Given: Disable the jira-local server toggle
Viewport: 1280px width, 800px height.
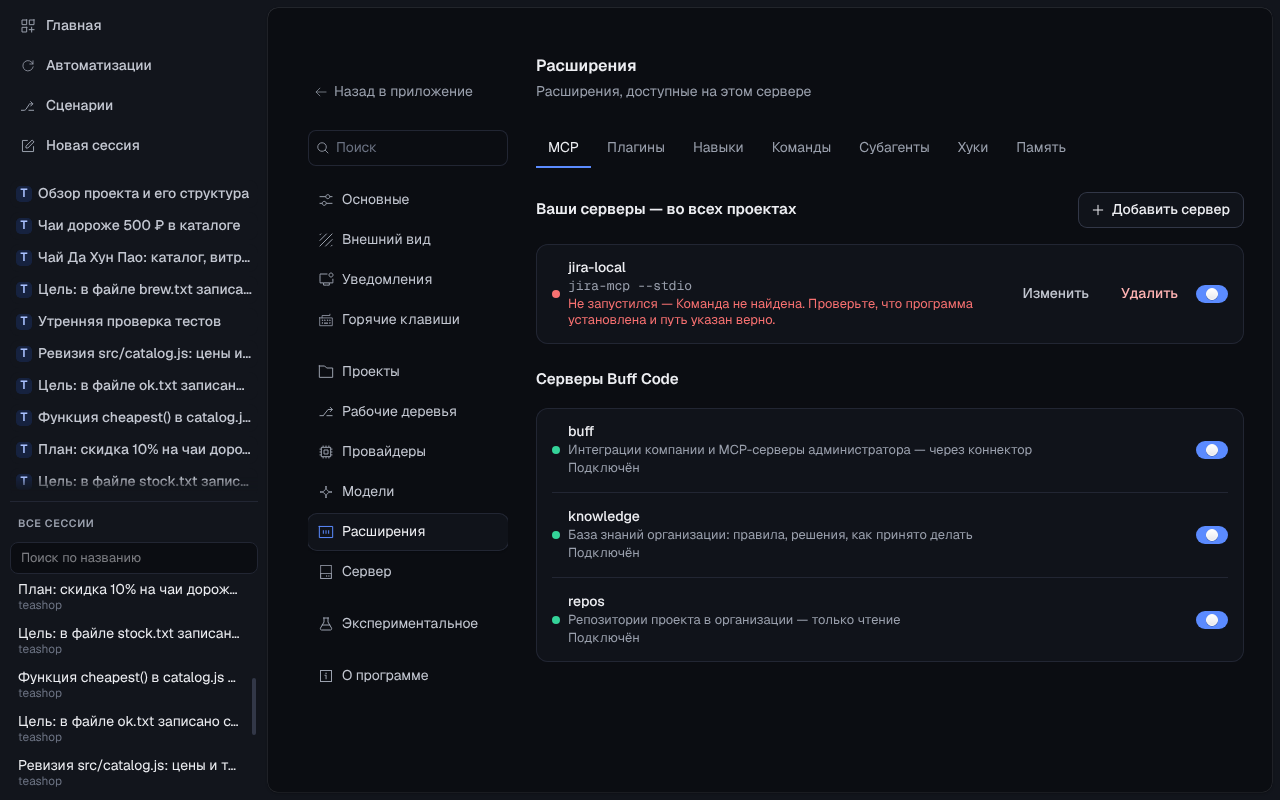Looking at the screenshot, I should pos(1212,294).
